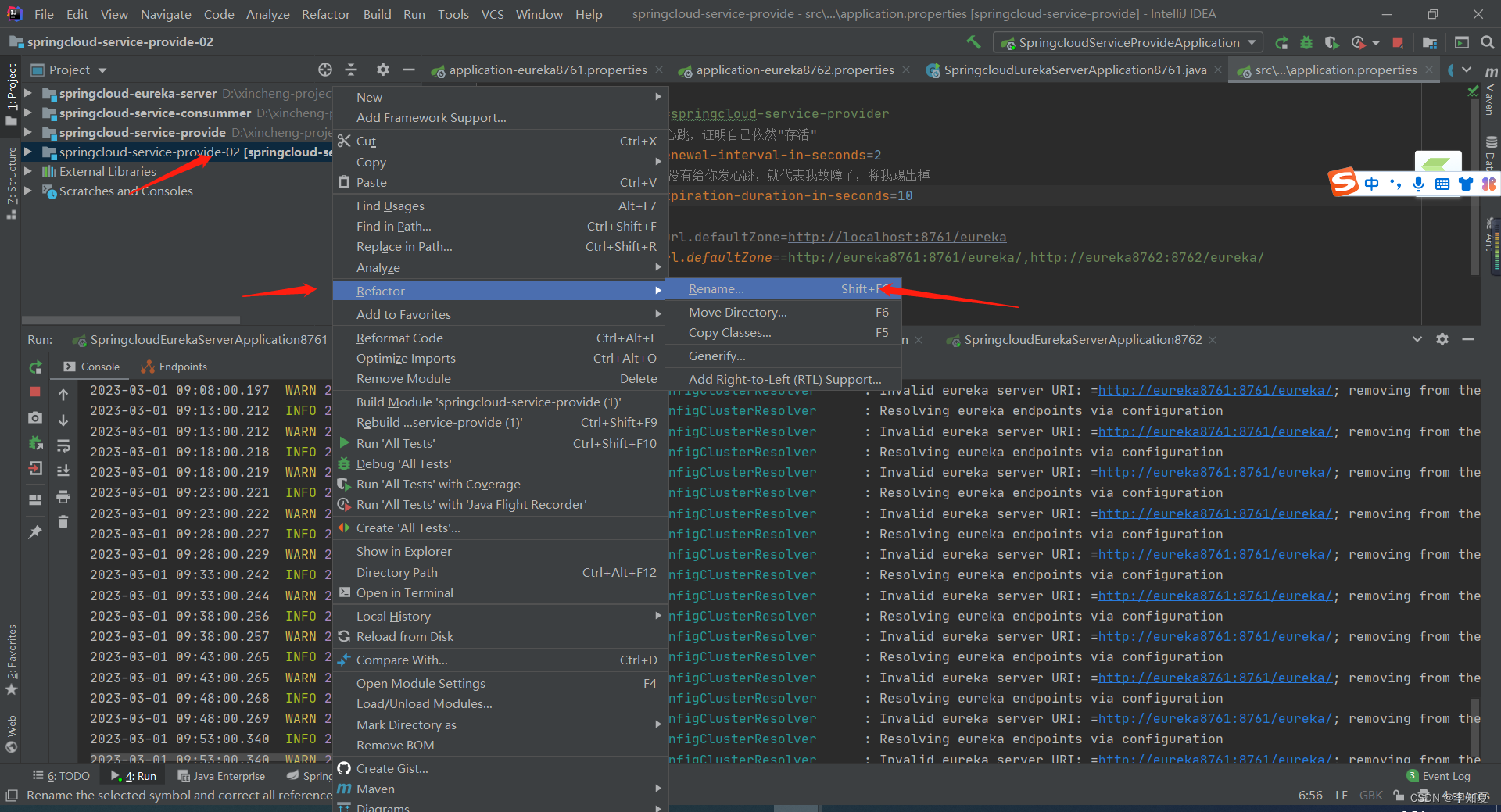
Task: Click the Up arrow in Run console
Action: click(x=63, y=395)
